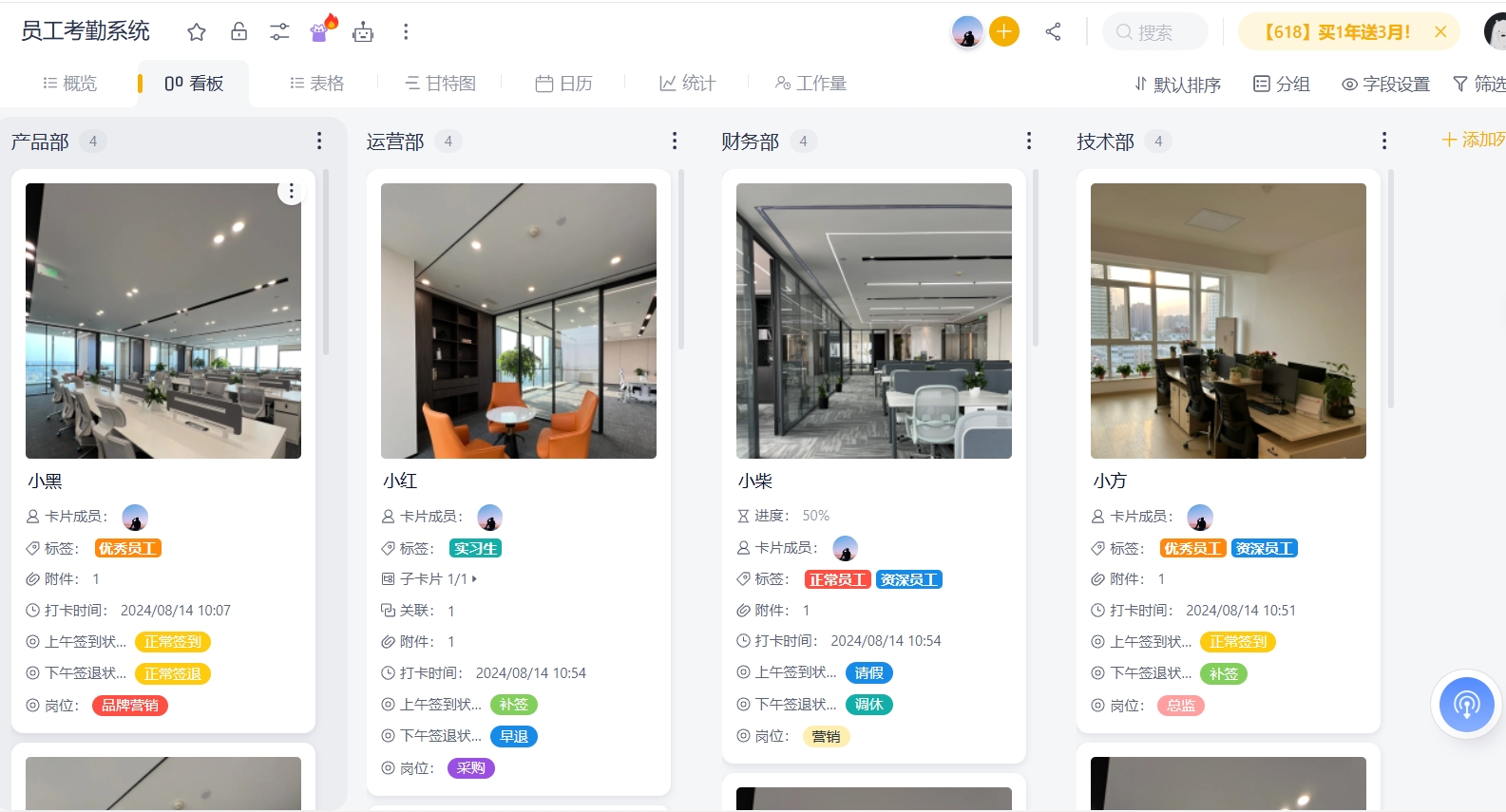This screenshot has height=812, width=1506.
Task: Click the 调休 status tag on 小柴 card
Action: pyautogui.click(x=869, y=705)
